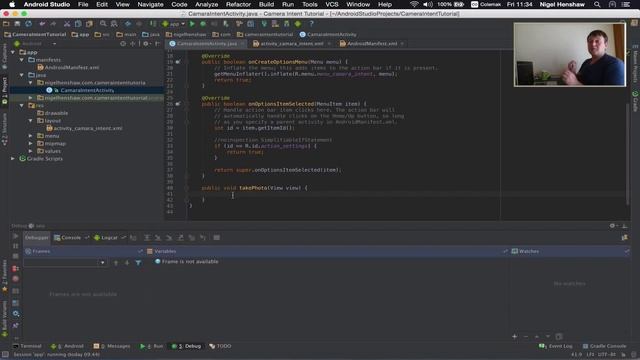640x360 pixels.
Task: Click the Step Into icon in debugger toolbar
Action: [x=158, y=238]
